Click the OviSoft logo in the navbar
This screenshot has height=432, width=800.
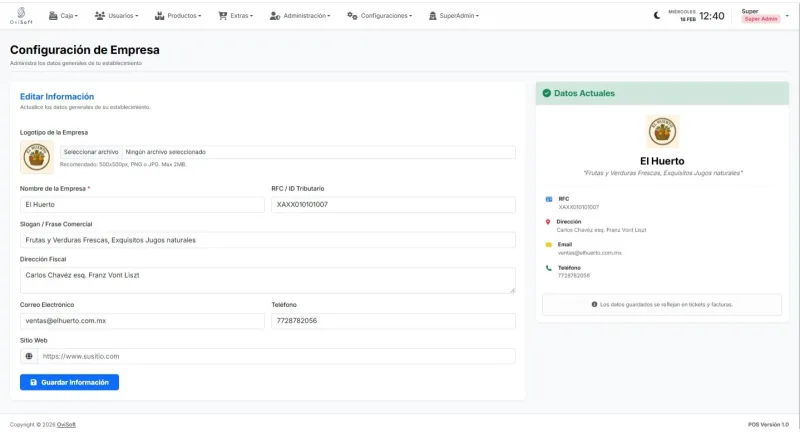point(22,15)
